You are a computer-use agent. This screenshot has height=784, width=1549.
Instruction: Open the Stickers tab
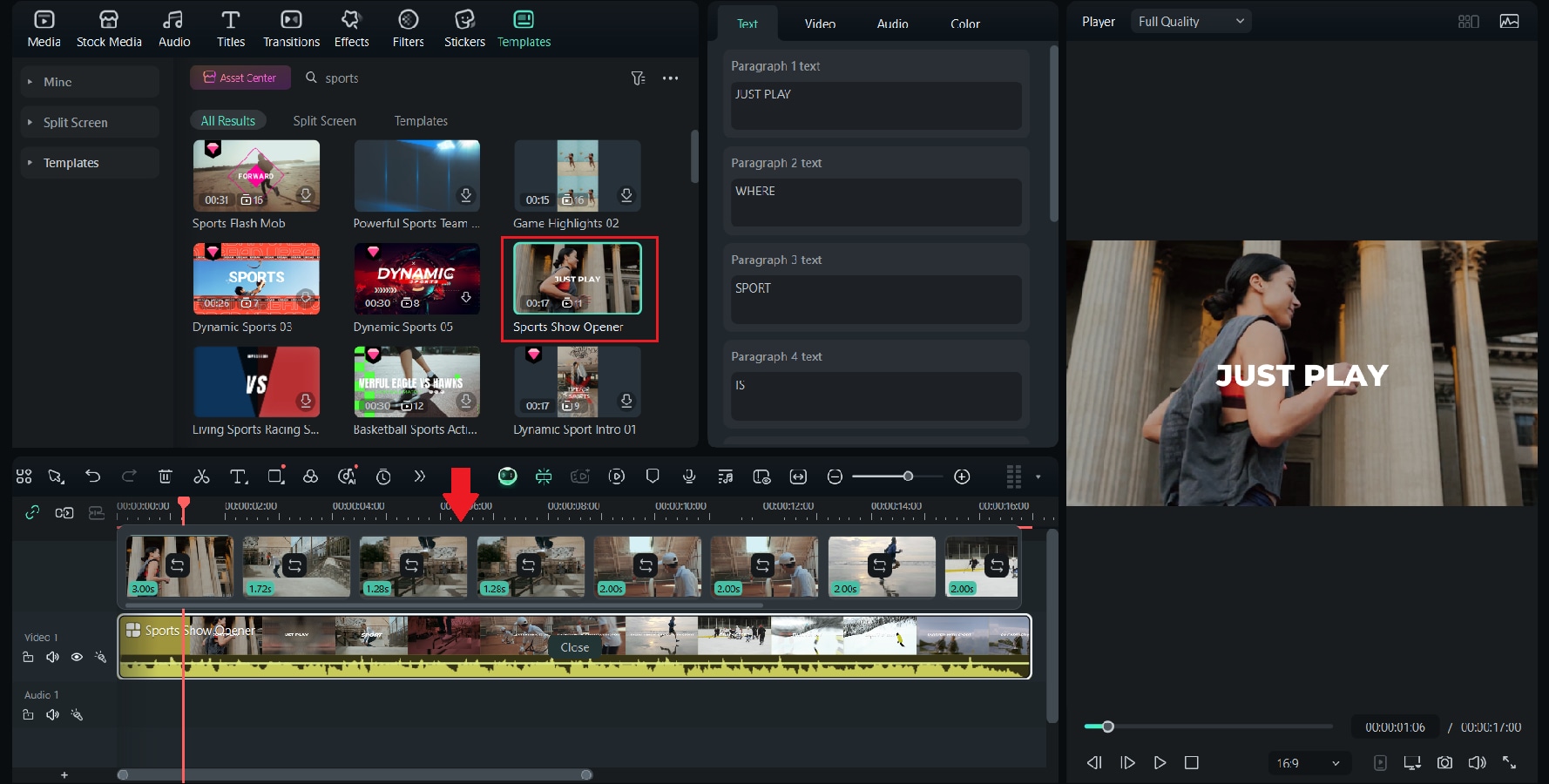[x=464, y=29]
